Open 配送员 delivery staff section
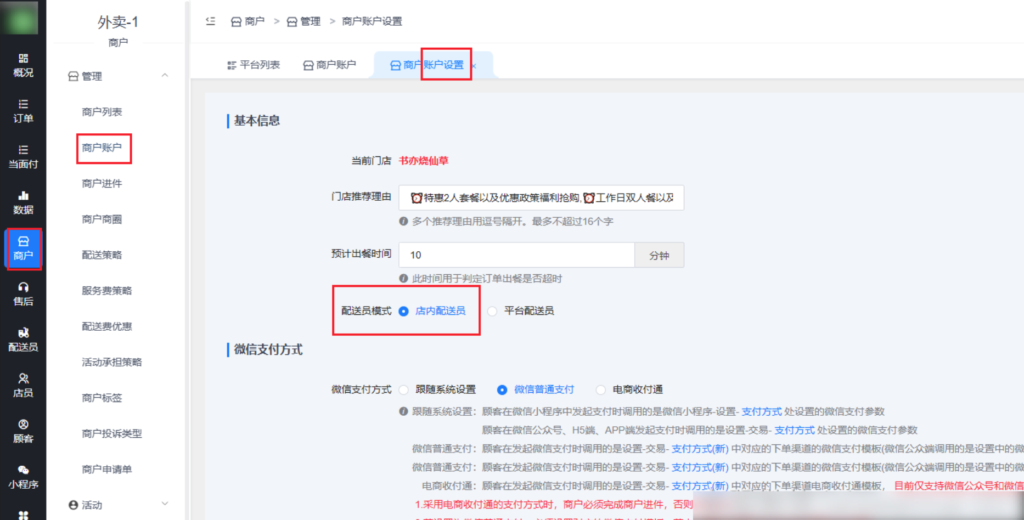The width and height of the screenshot is (1024, 520). (x=23, y=339)
